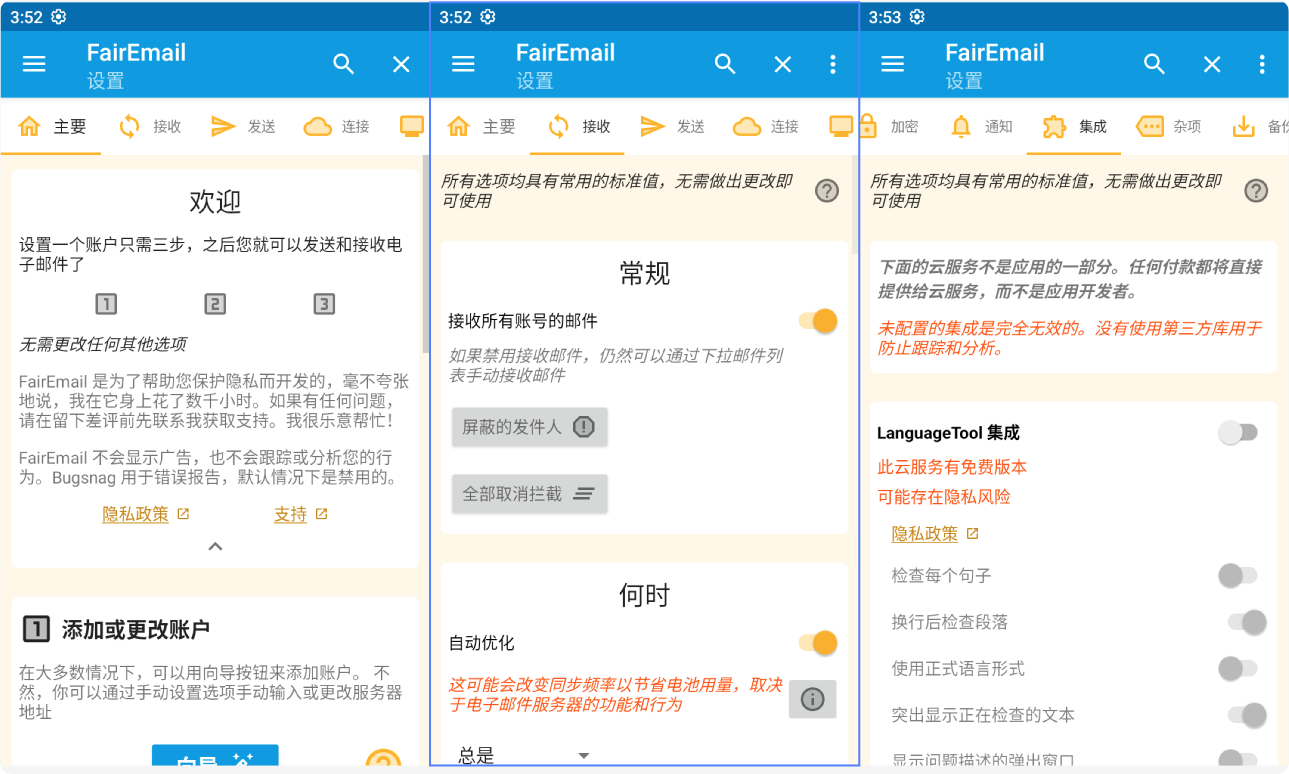Enable LanguageTool 集成 switch
The width and height of the screenshot is (1289, 774).
pyautogui.click(x=1238, y=433)
